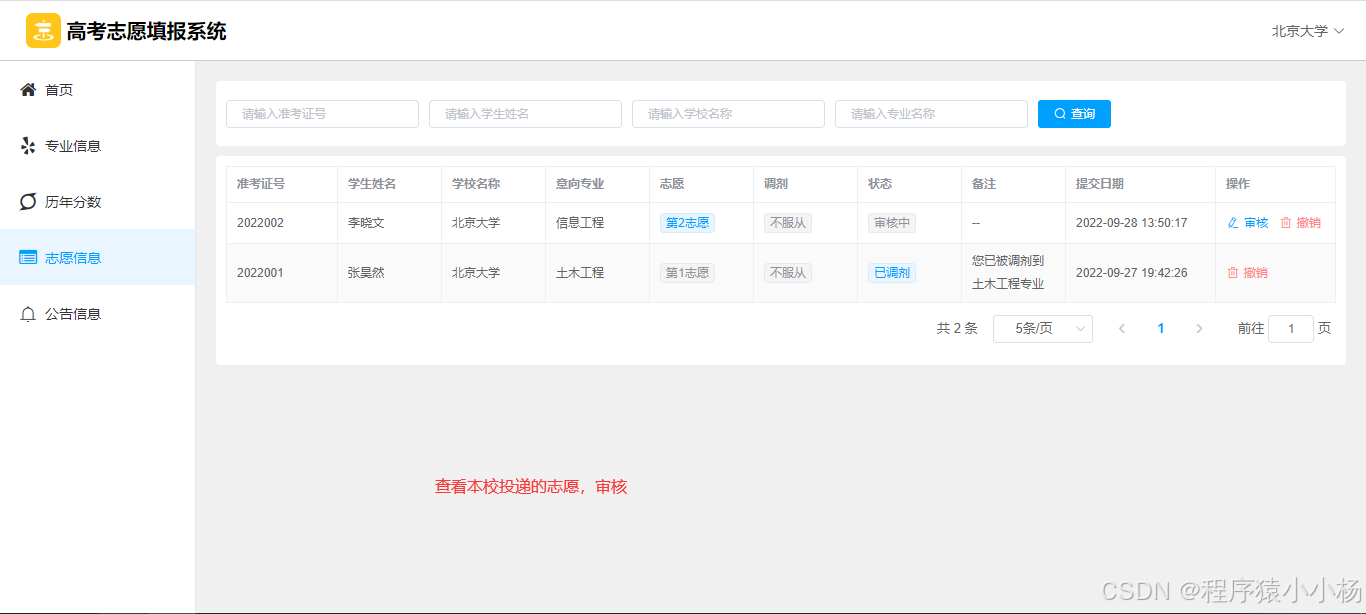Click date 2022-09-28 13:50:17
The image size is (1366, 614).
click(1132, 223)
